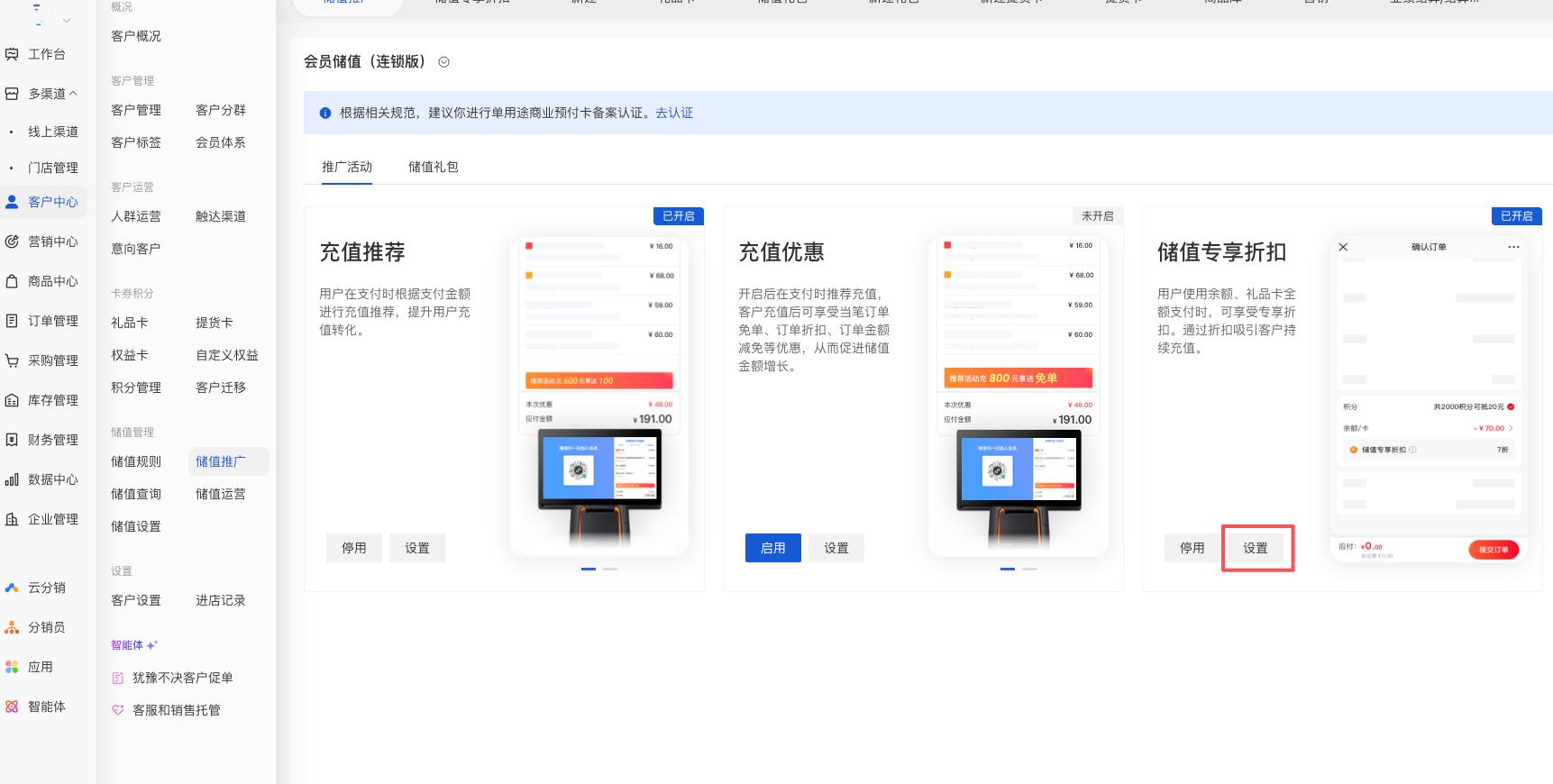
Task: Click the 客服和销售托管 heart icon
Action: (117, 710)
